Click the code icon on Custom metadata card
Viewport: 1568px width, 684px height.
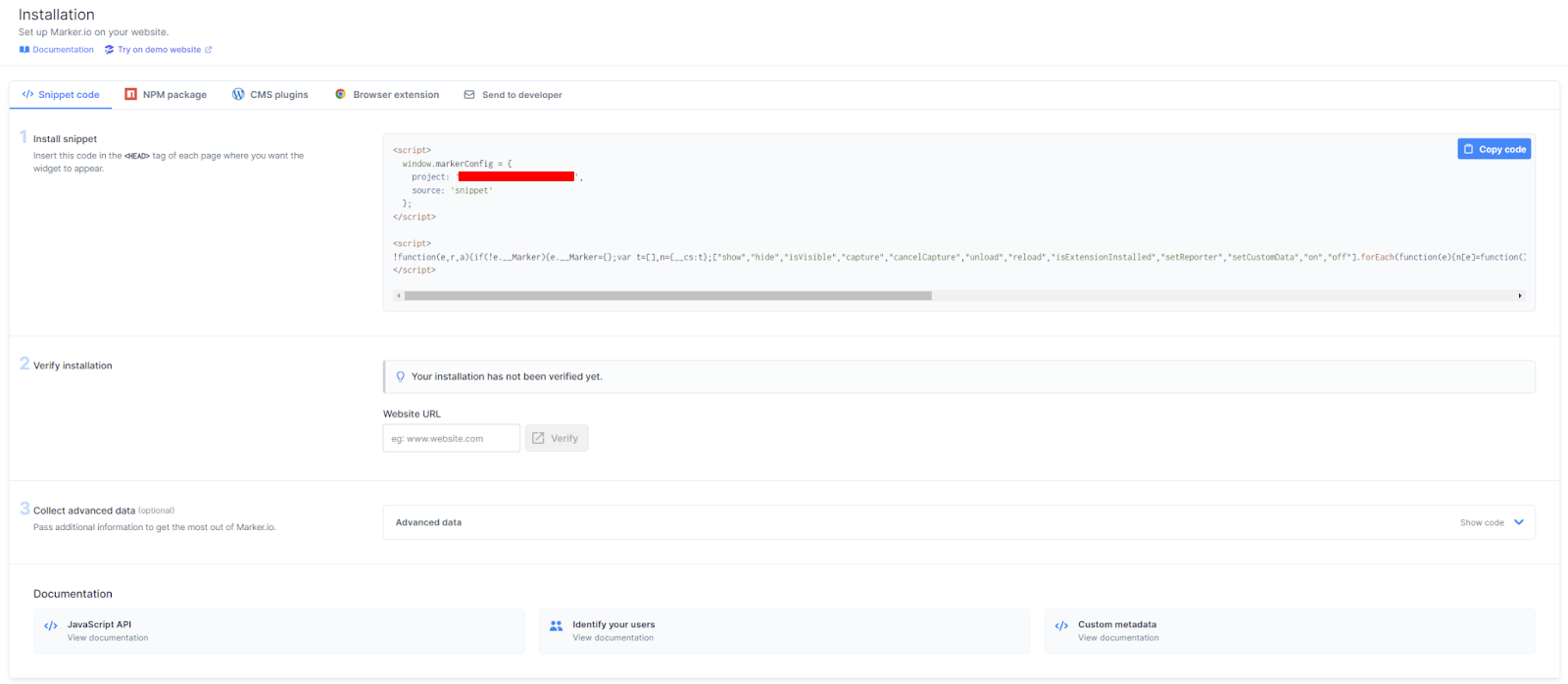(1061, 625)
